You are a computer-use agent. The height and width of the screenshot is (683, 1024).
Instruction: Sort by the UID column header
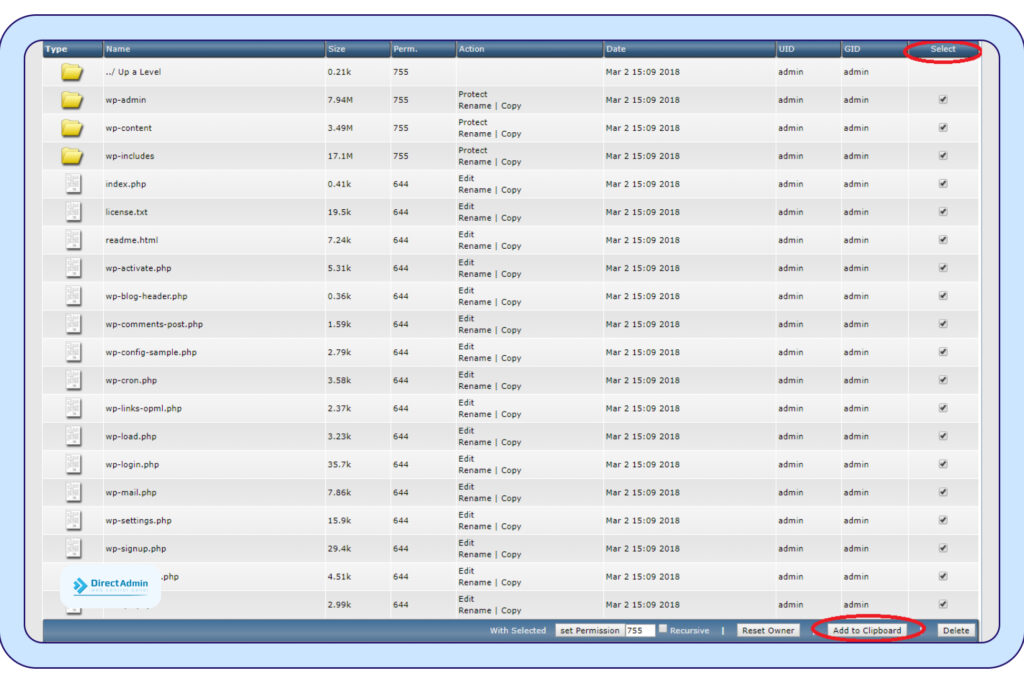click(x=786, y=49)
